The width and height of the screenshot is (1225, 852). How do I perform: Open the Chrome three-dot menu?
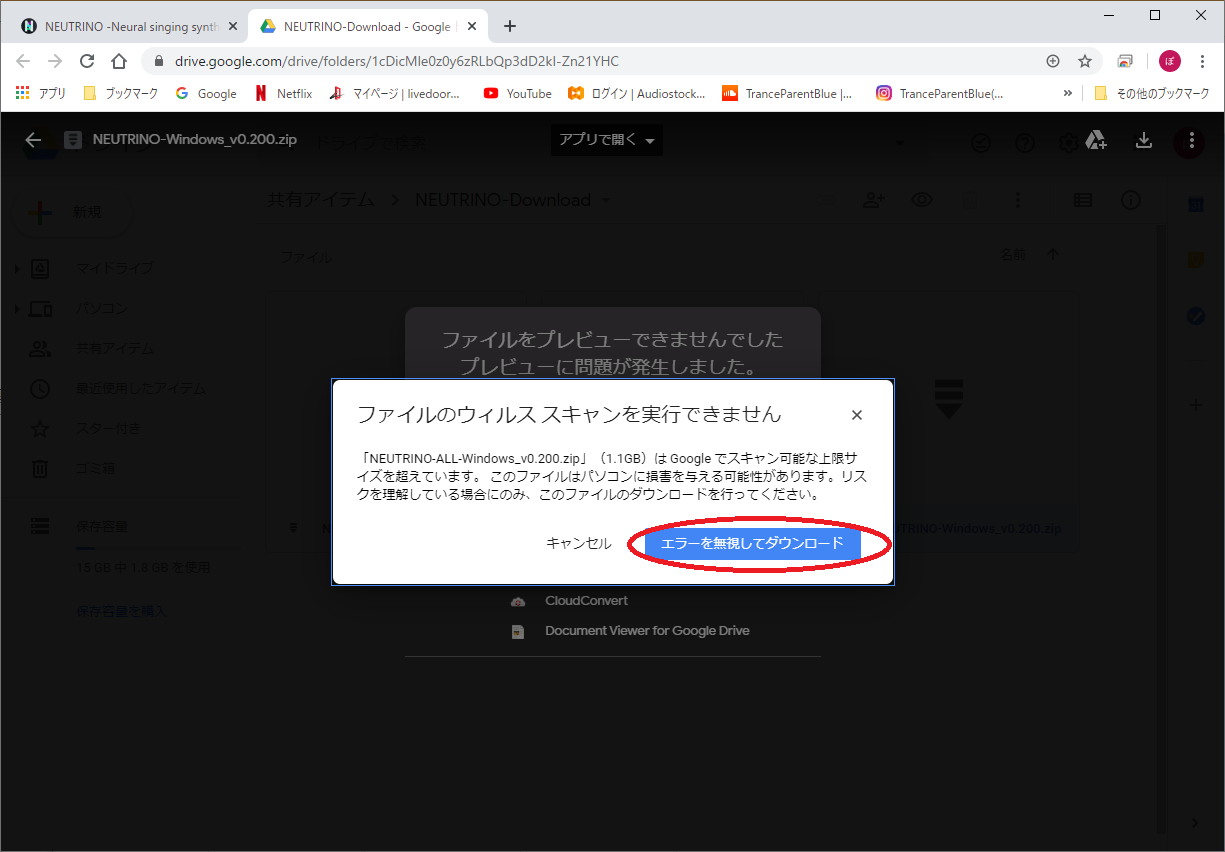[1203, 61]
